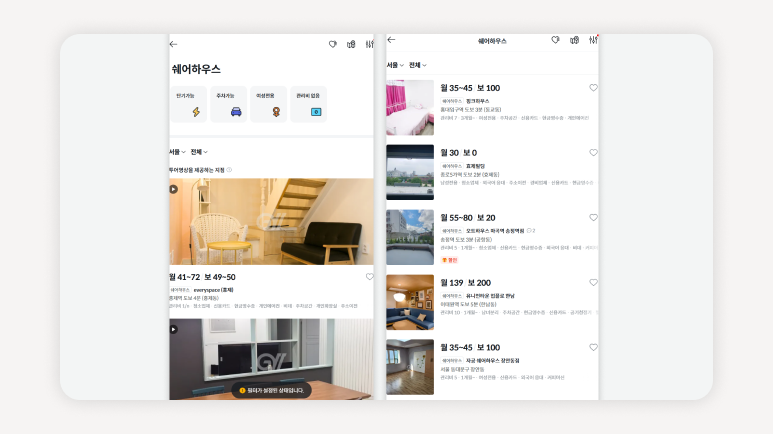The height and width of the screenshot is (434, 773).
Task: Open the empty wood-floor room thumbnail
Action: click(x=410, y=367)
